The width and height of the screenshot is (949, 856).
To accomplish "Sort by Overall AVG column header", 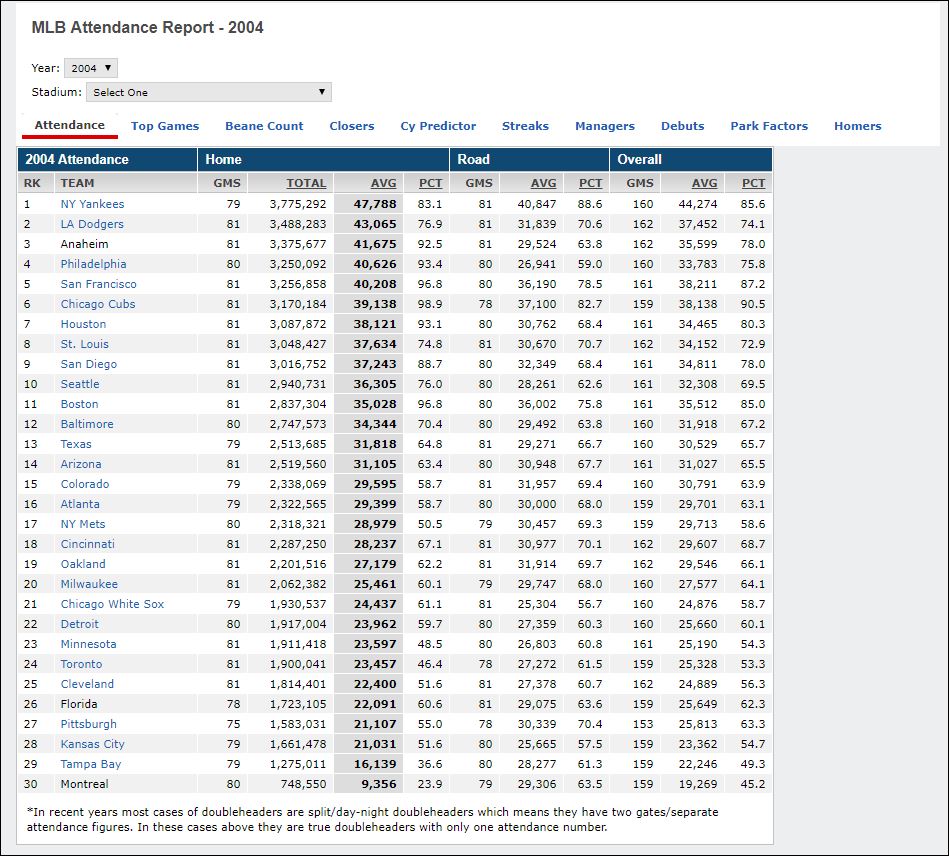I will click(704, 183).
